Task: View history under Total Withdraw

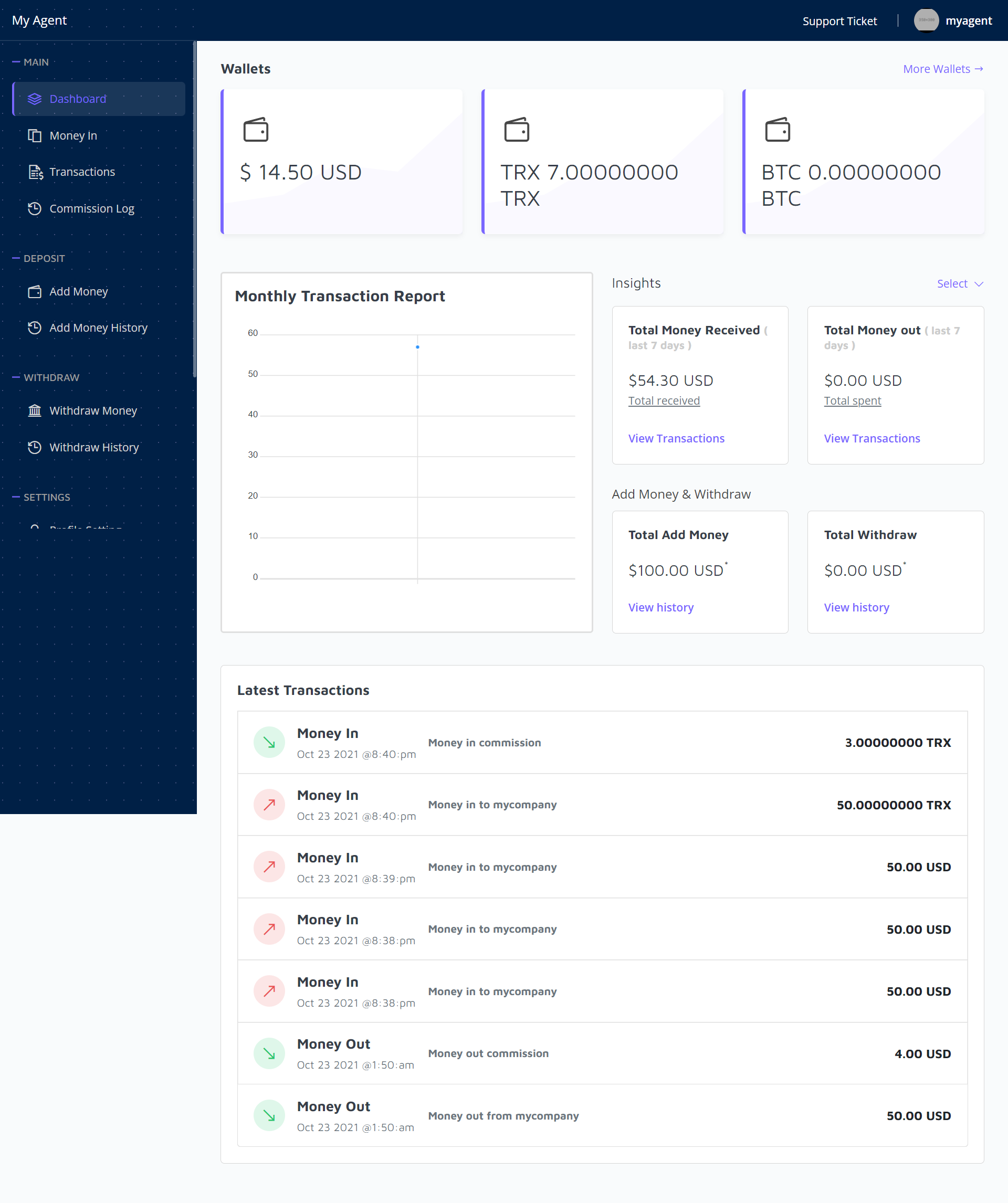Action: click(856, 607)
